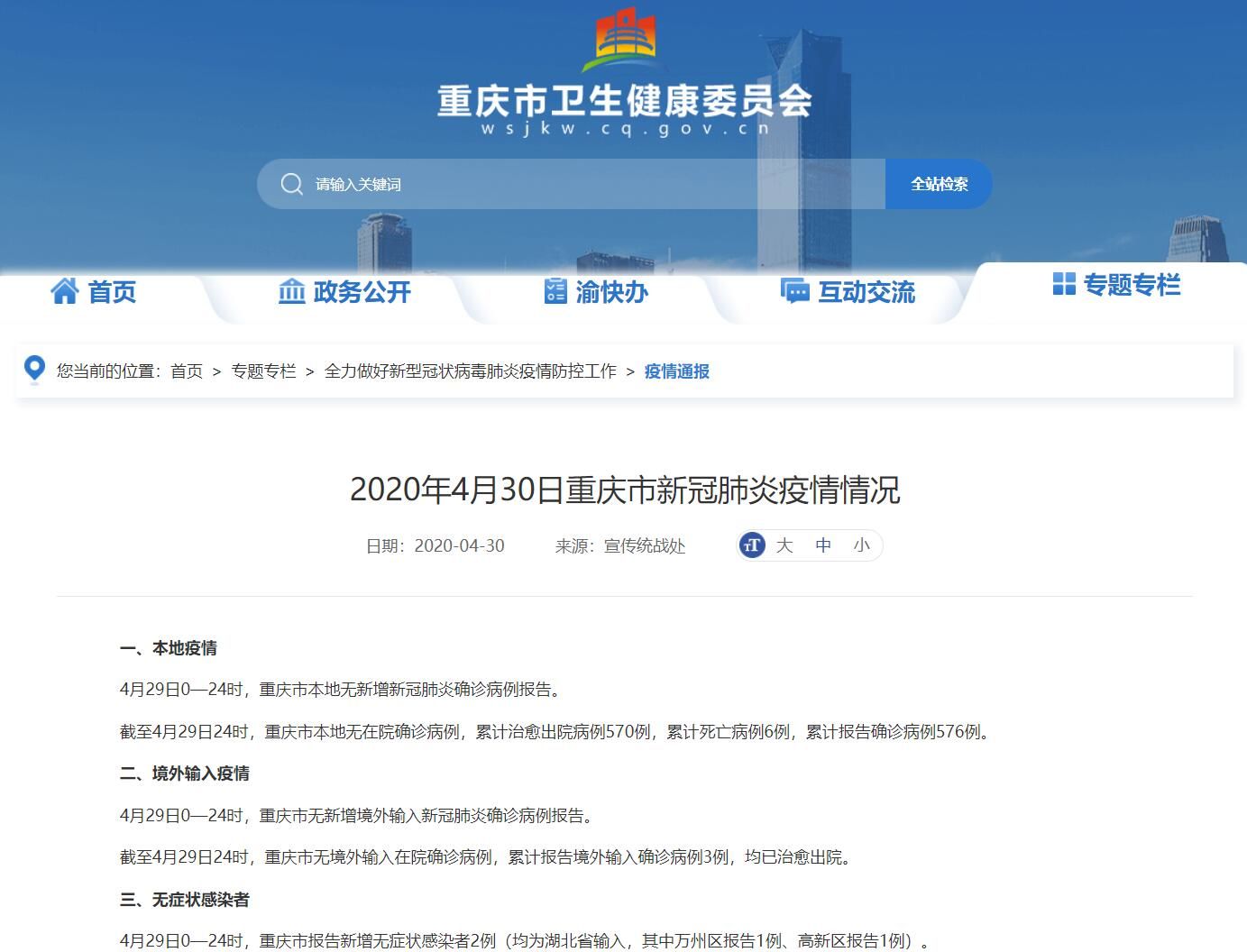This screenshot has height=952, width=1247.
Task: Click the Chongqing Health Commission logo emblem
Action: pyautogui.click(x=623, y=40)
